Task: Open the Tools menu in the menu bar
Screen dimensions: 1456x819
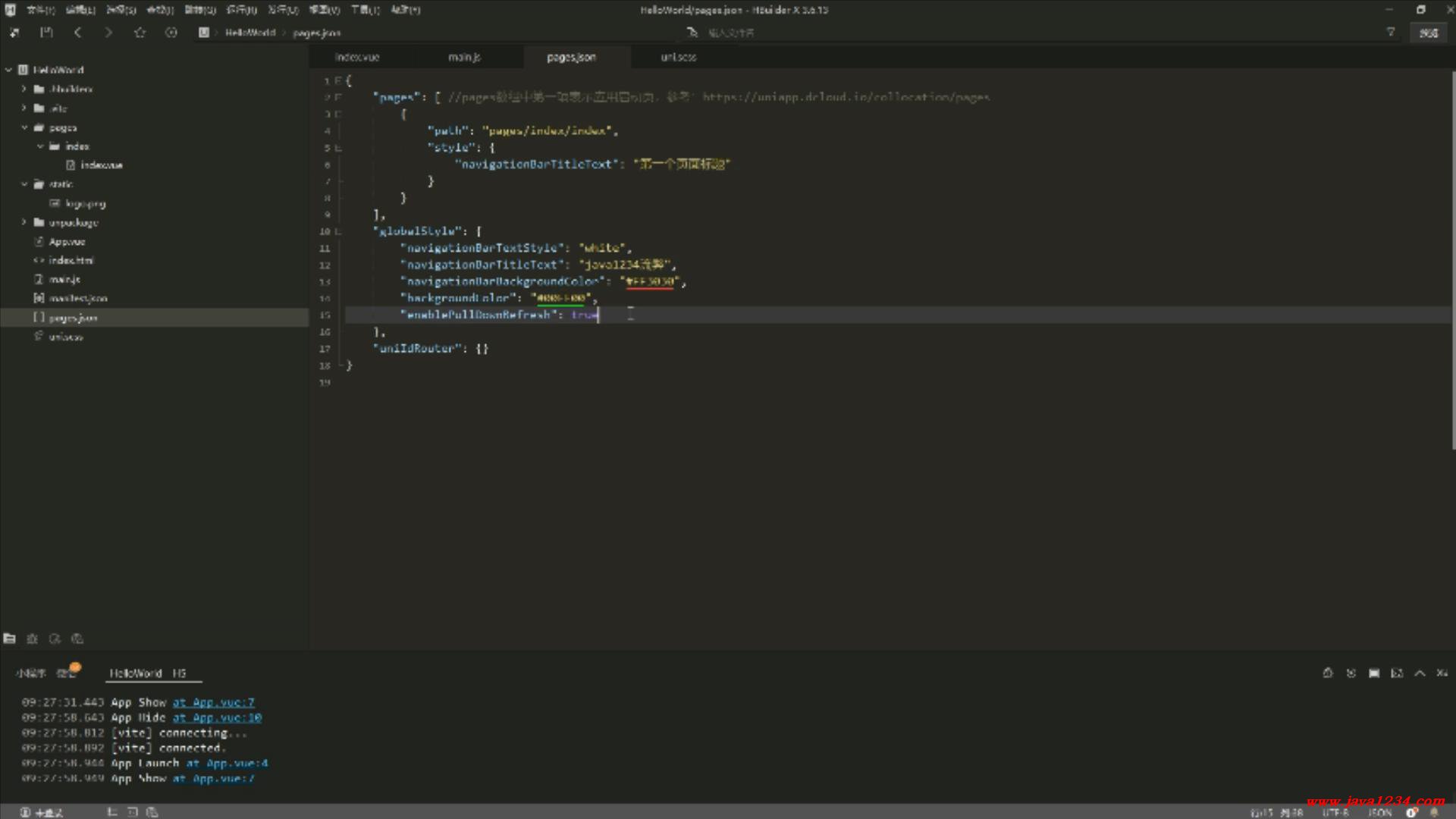Action: pos(365,10)
